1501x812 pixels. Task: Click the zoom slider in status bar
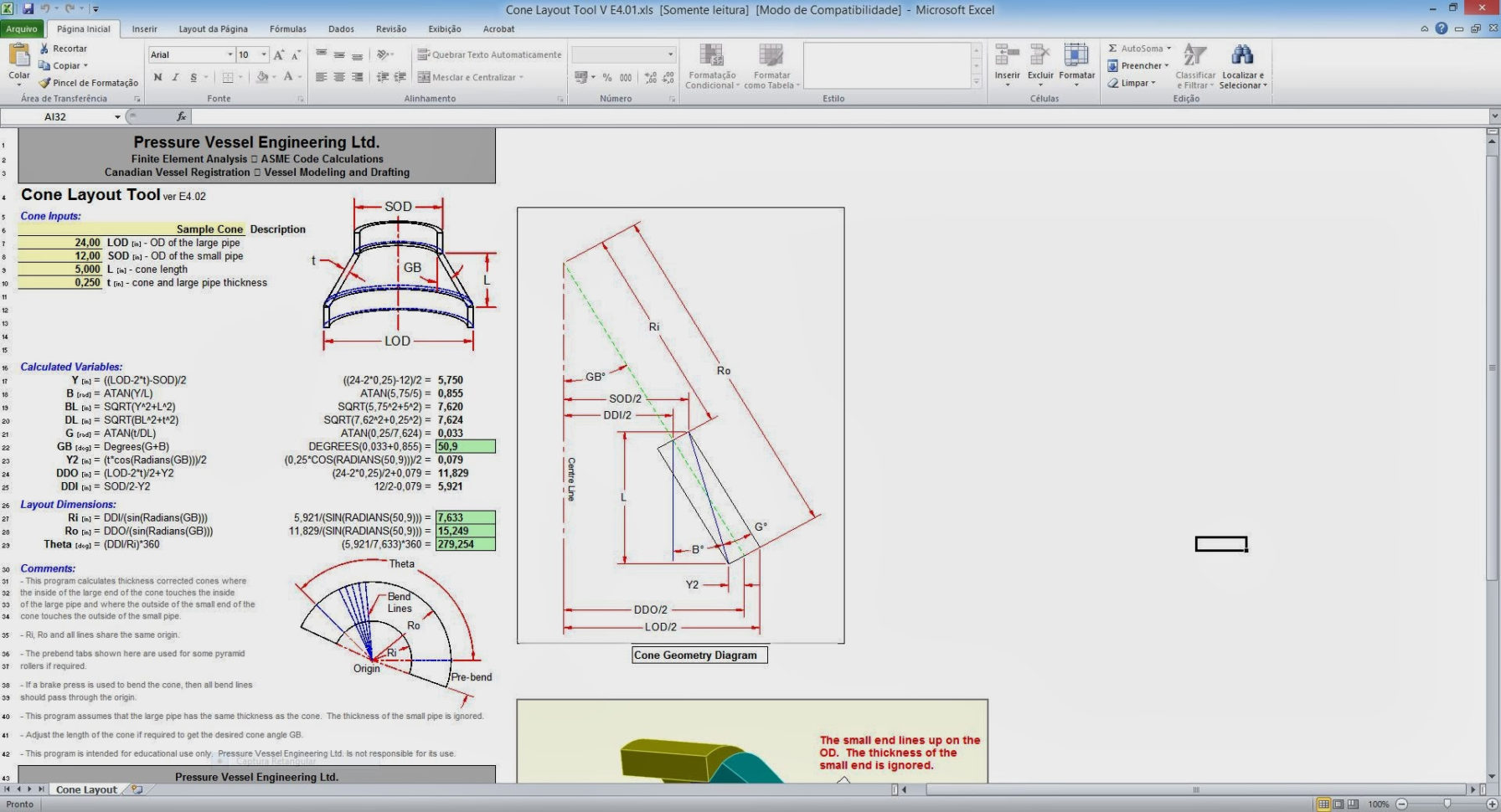pos(1447,804)
